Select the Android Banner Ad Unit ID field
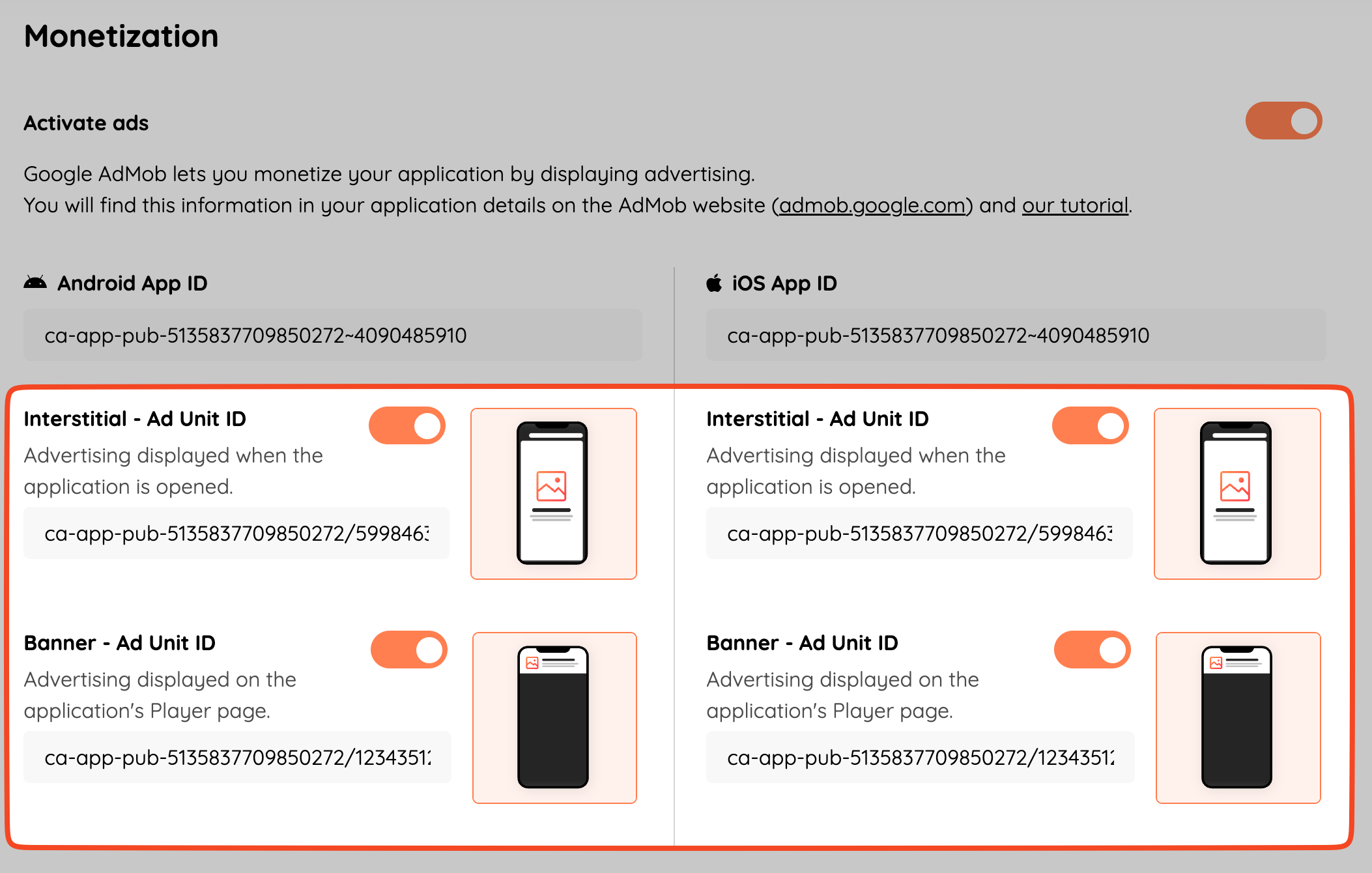The height and width of the screenshot is (873, 1372). [x=237, y=757]
